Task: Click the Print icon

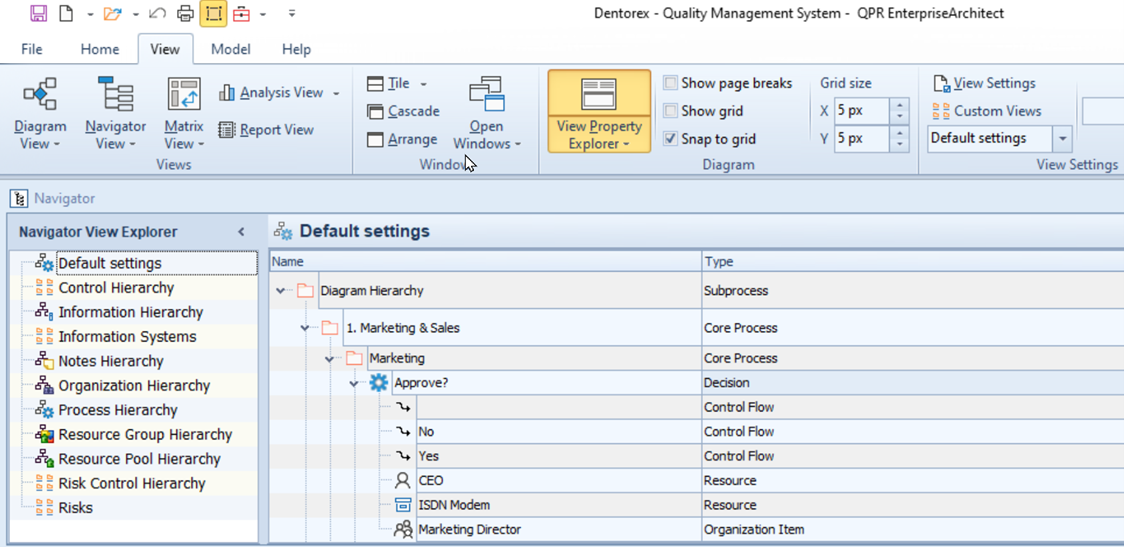Action: coord(186,13)
